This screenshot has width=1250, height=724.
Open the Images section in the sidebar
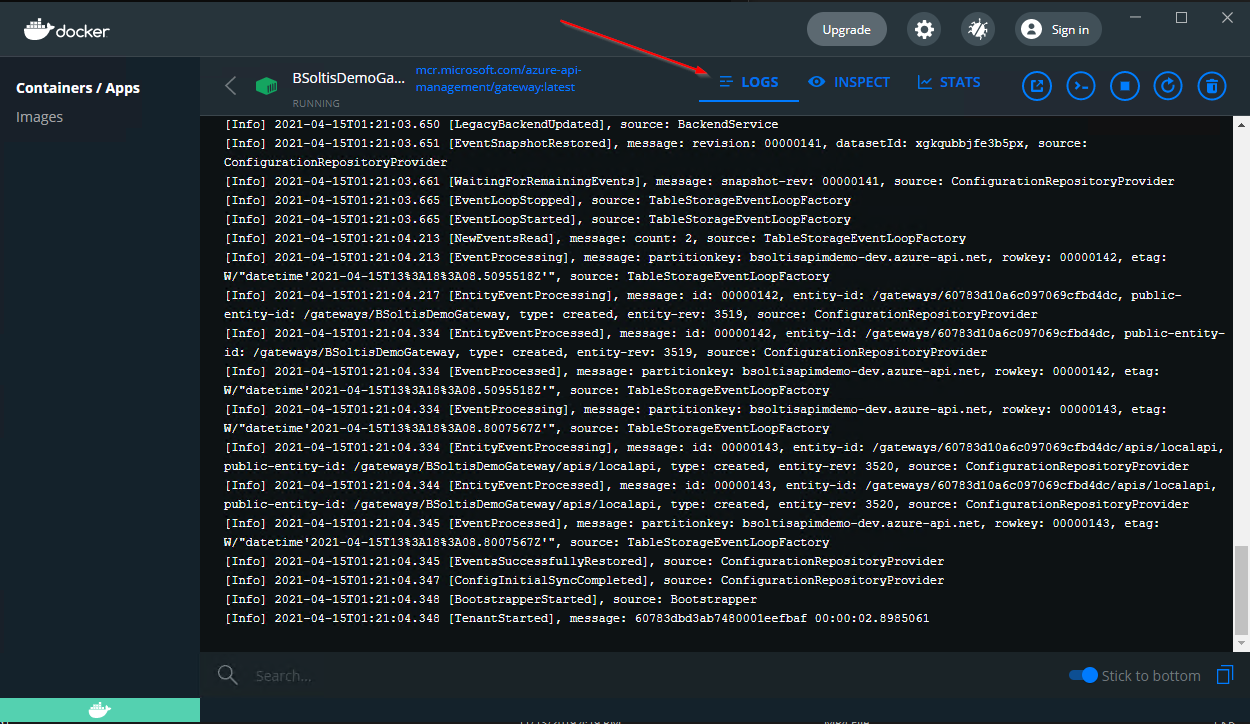(x=40, y=116)
